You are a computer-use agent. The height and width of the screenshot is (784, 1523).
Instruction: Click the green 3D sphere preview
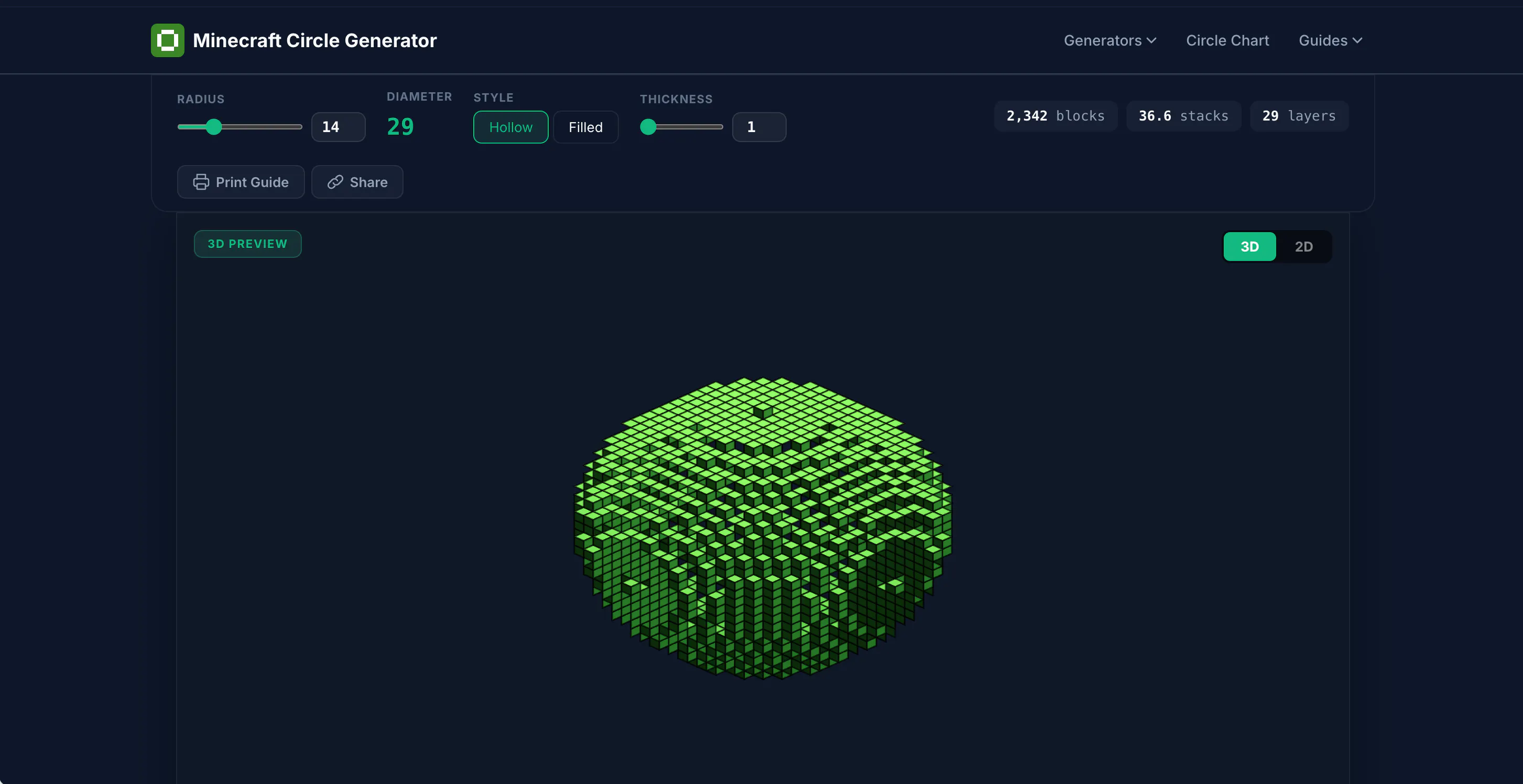(x=763, y=528)
